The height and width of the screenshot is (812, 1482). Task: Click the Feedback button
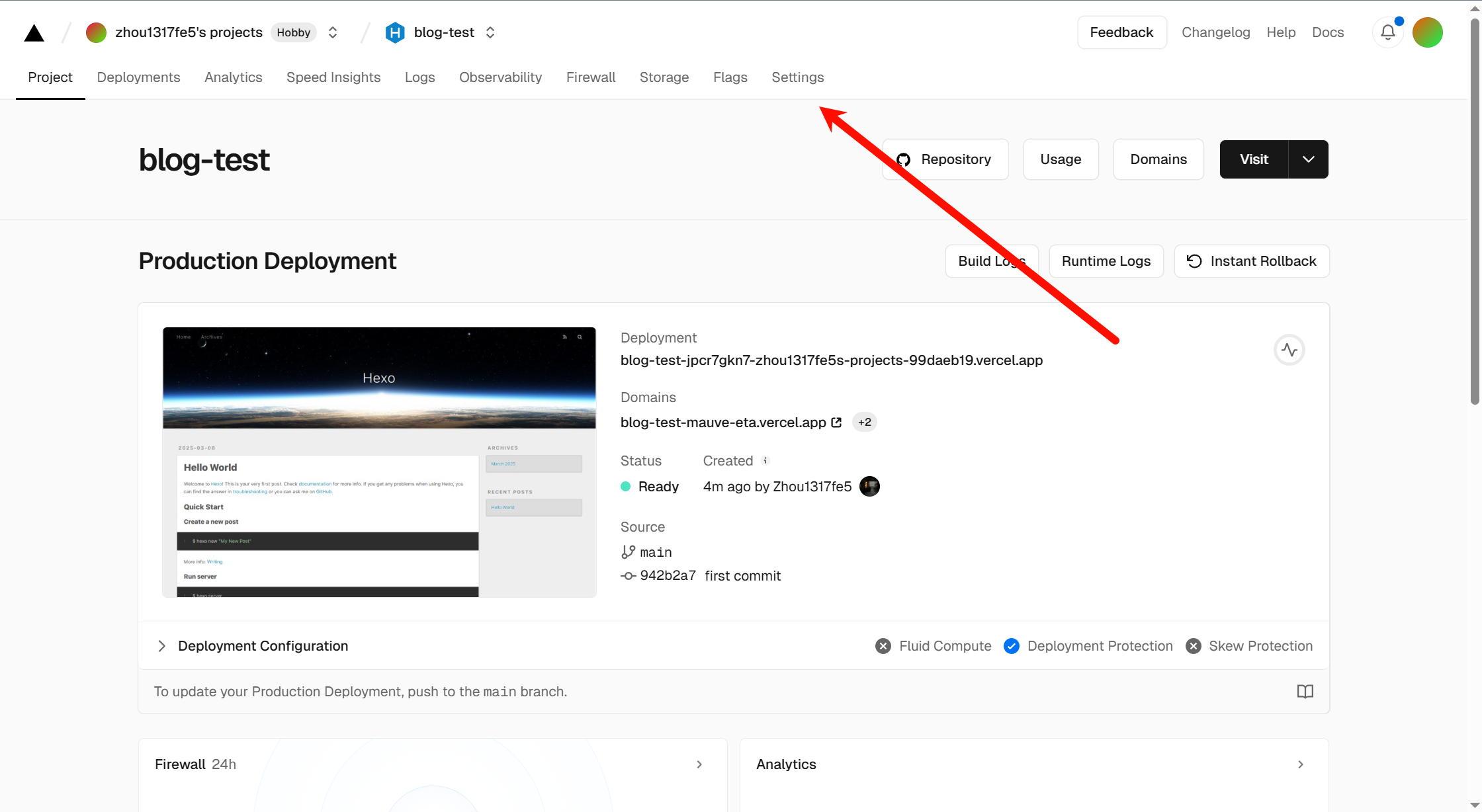coord(1122,32)
